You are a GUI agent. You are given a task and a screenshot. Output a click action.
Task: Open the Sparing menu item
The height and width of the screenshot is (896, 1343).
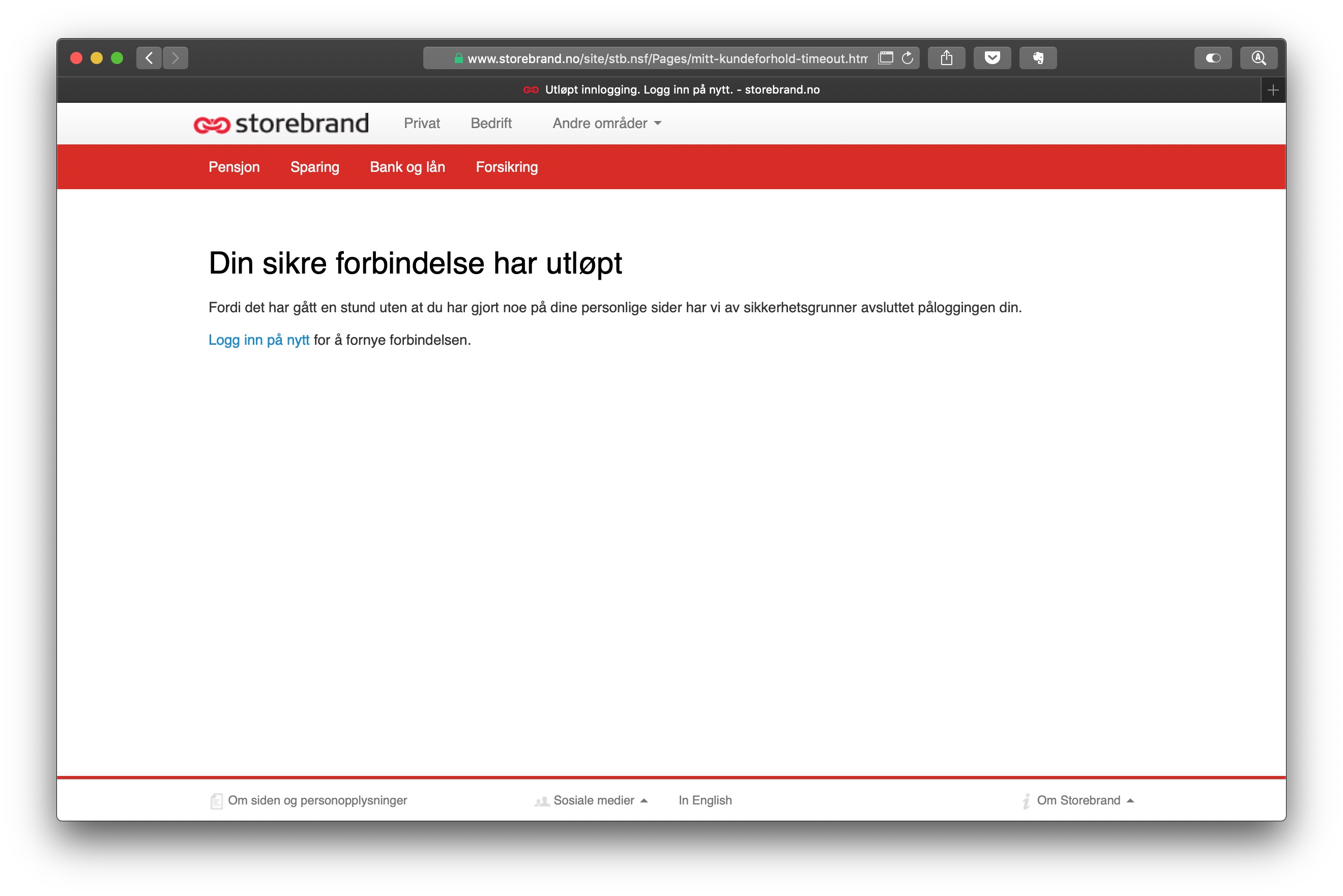(x=315, y=167)
